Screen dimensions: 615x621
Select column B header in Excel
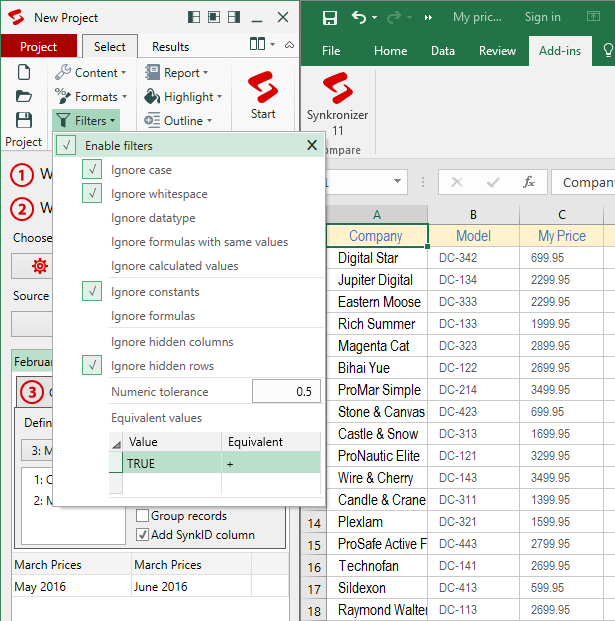[473, 215]
